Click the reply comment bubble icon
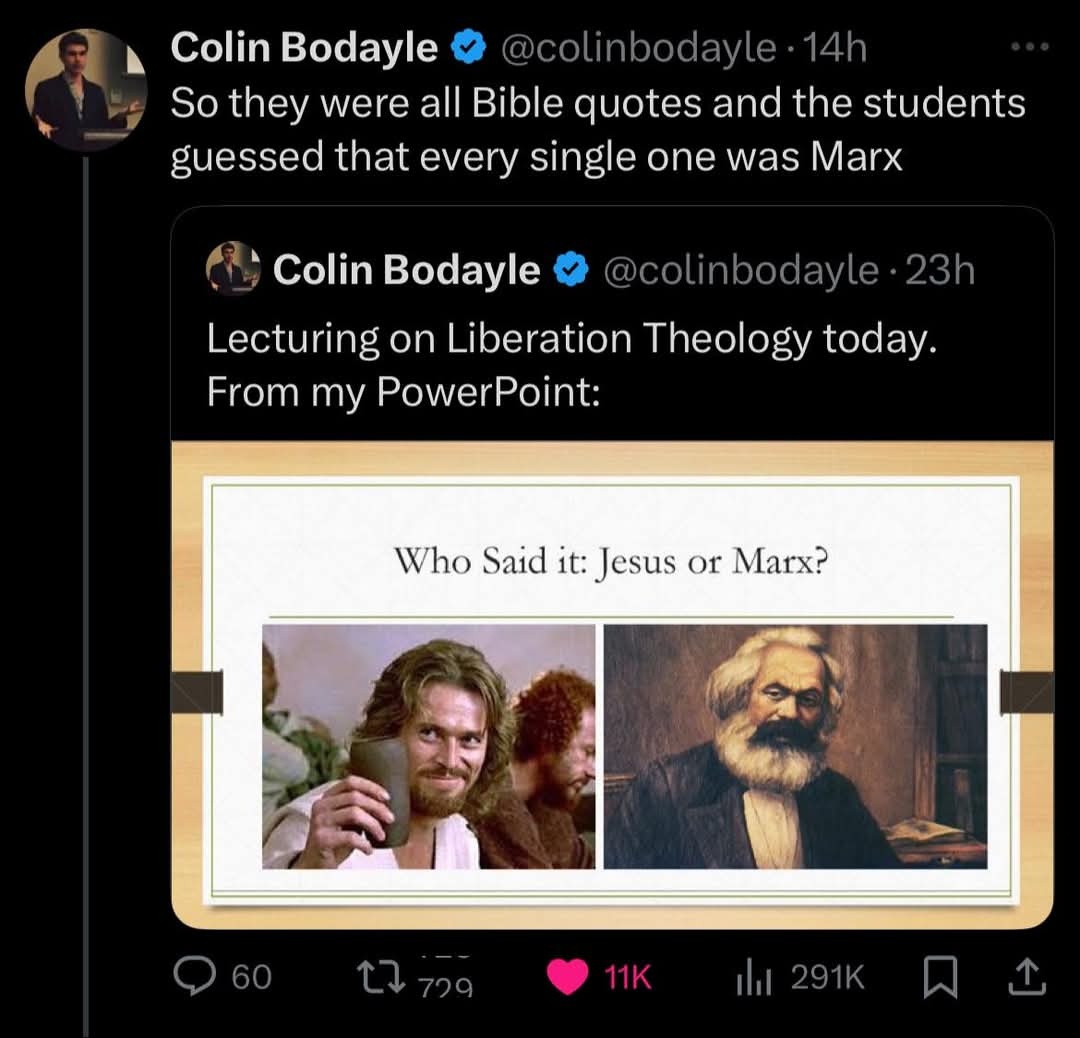This screenshot has height=1038, width=1080. pos(187,977)
